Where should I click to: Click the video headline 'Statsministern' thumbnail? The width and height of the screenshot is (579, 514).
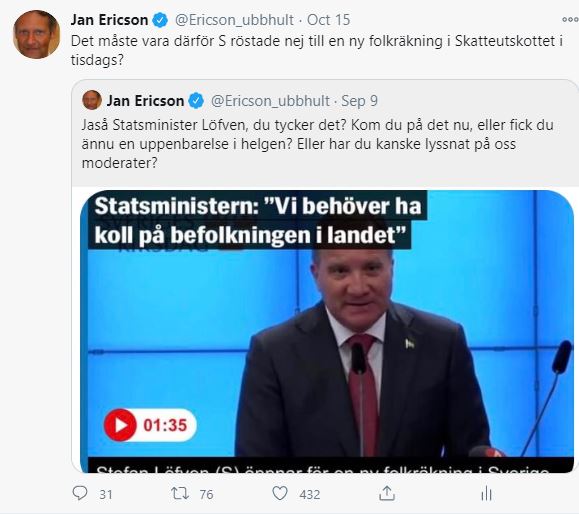(x=257, y=220)
